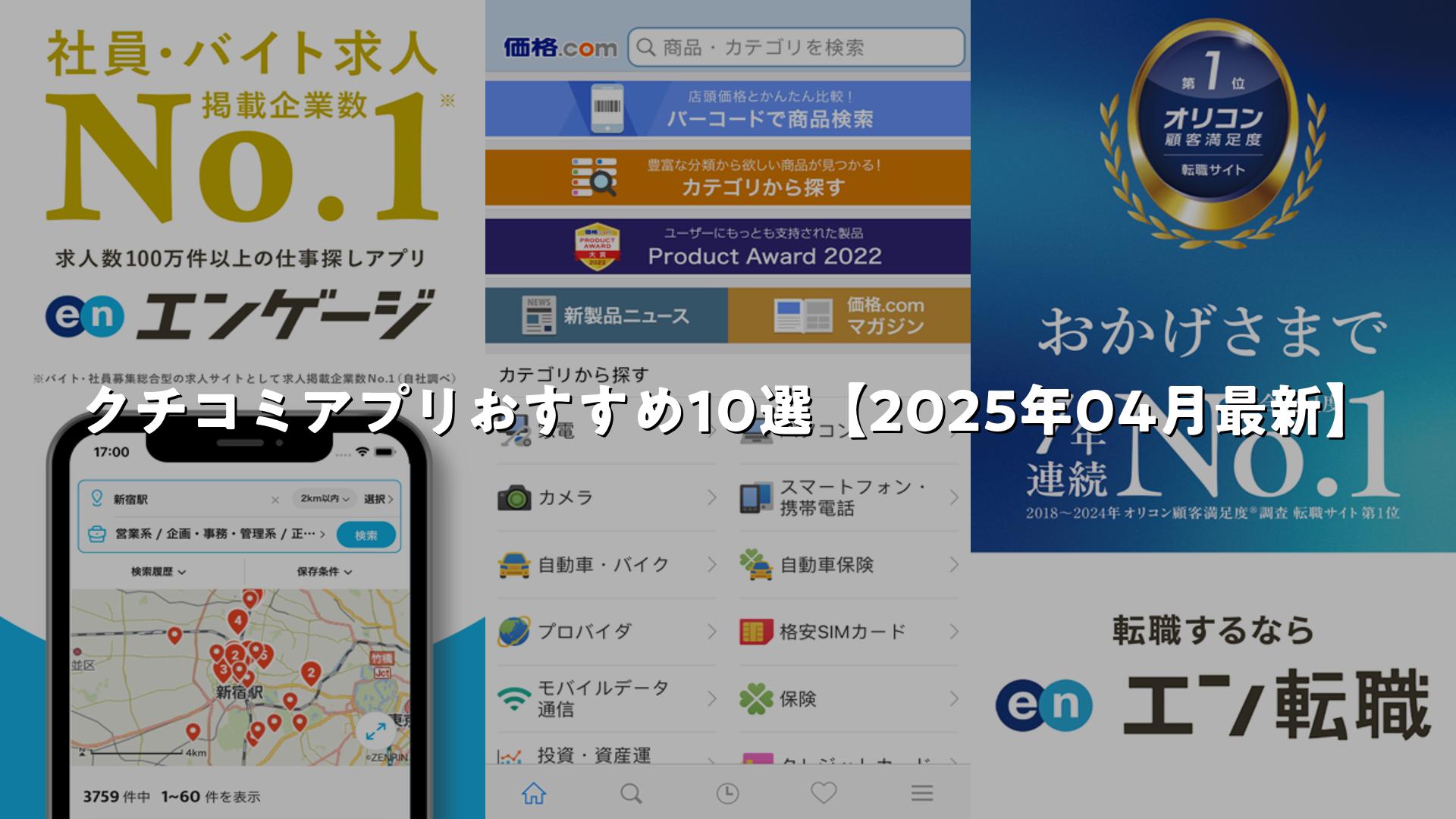Open バーコードで商品検索 banner

coord(728,108)
